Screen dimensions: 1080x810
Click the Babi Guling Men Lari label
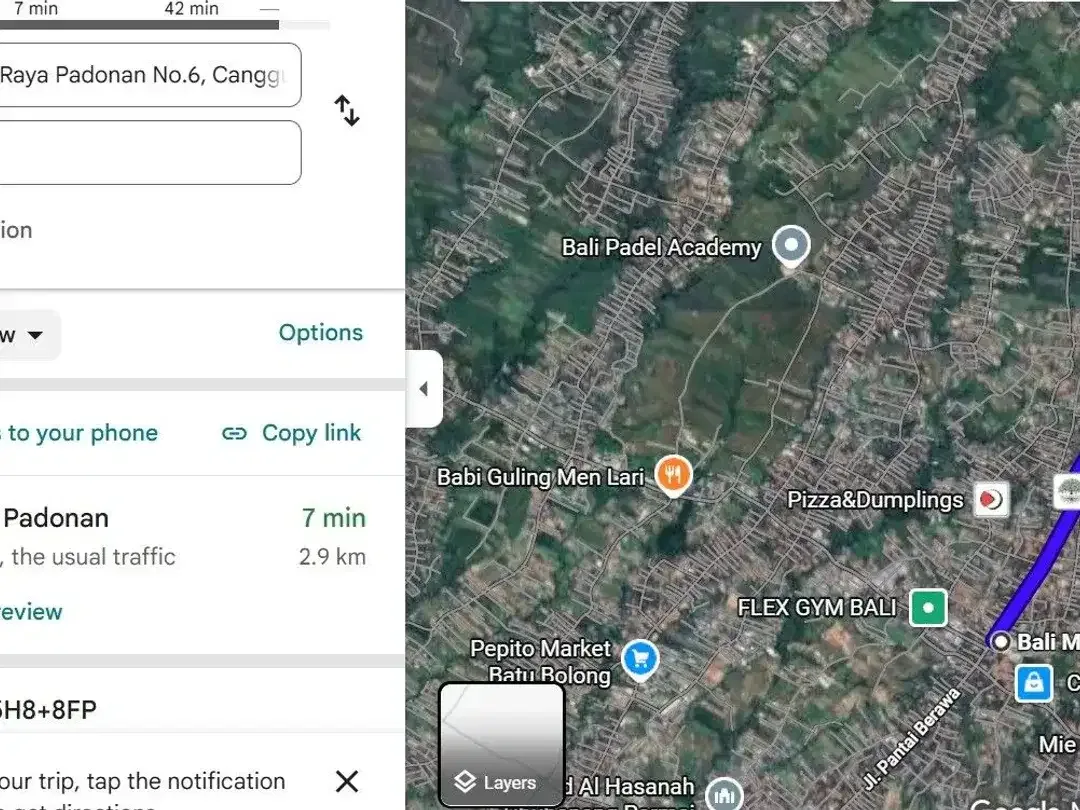(541, 477)
